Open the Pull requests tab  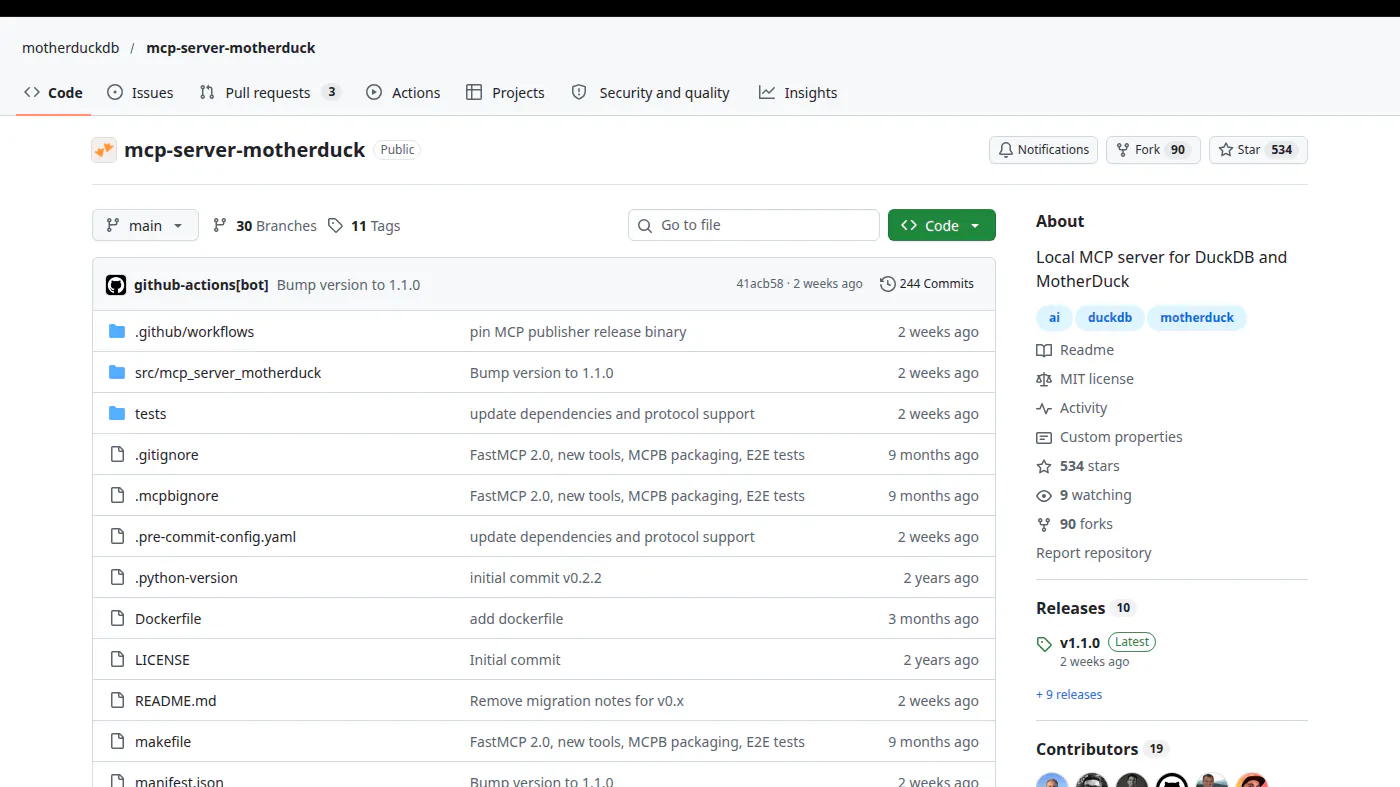click(x=270, y=93)
